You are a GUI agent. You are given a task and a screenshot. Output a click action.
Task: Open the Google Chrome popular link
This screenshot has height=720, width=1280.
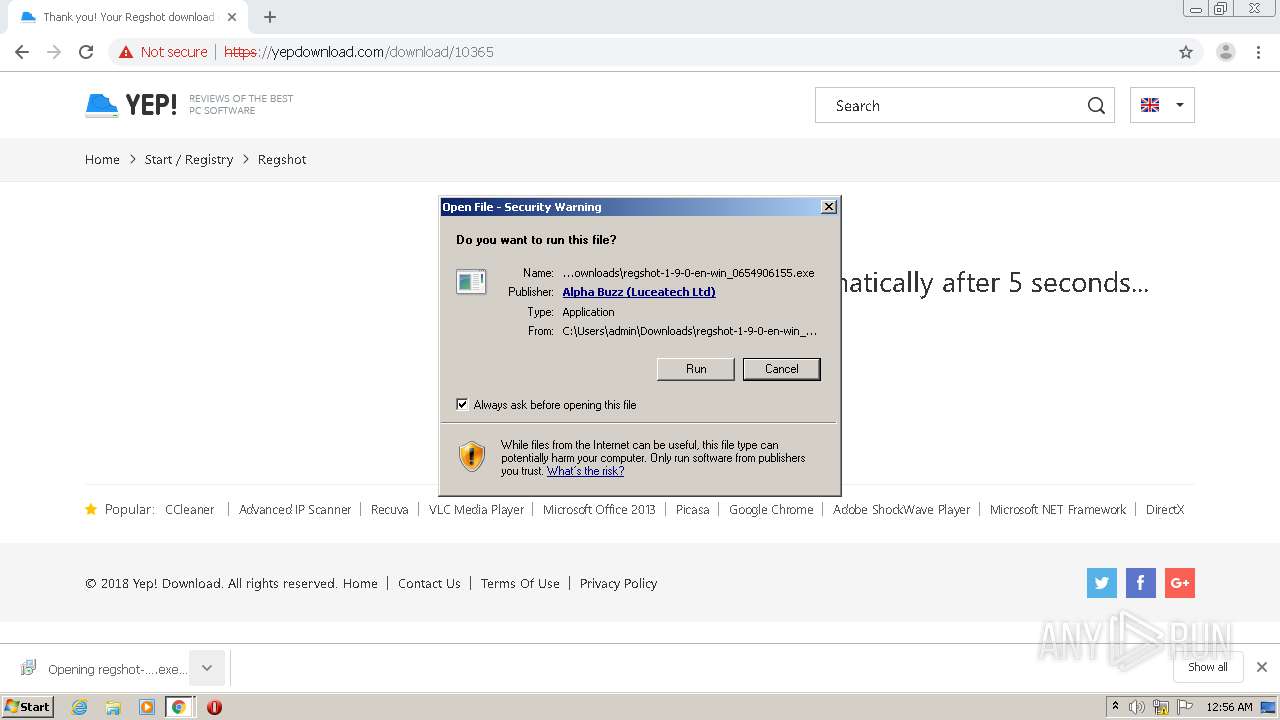771,509
